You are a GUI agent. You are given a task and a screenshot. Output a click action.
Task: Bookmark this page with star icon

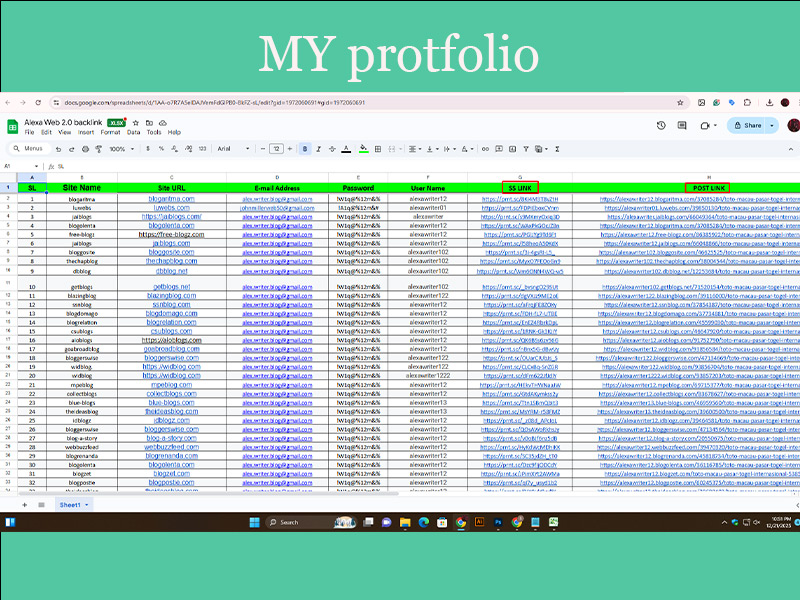(x=680, y=103)
